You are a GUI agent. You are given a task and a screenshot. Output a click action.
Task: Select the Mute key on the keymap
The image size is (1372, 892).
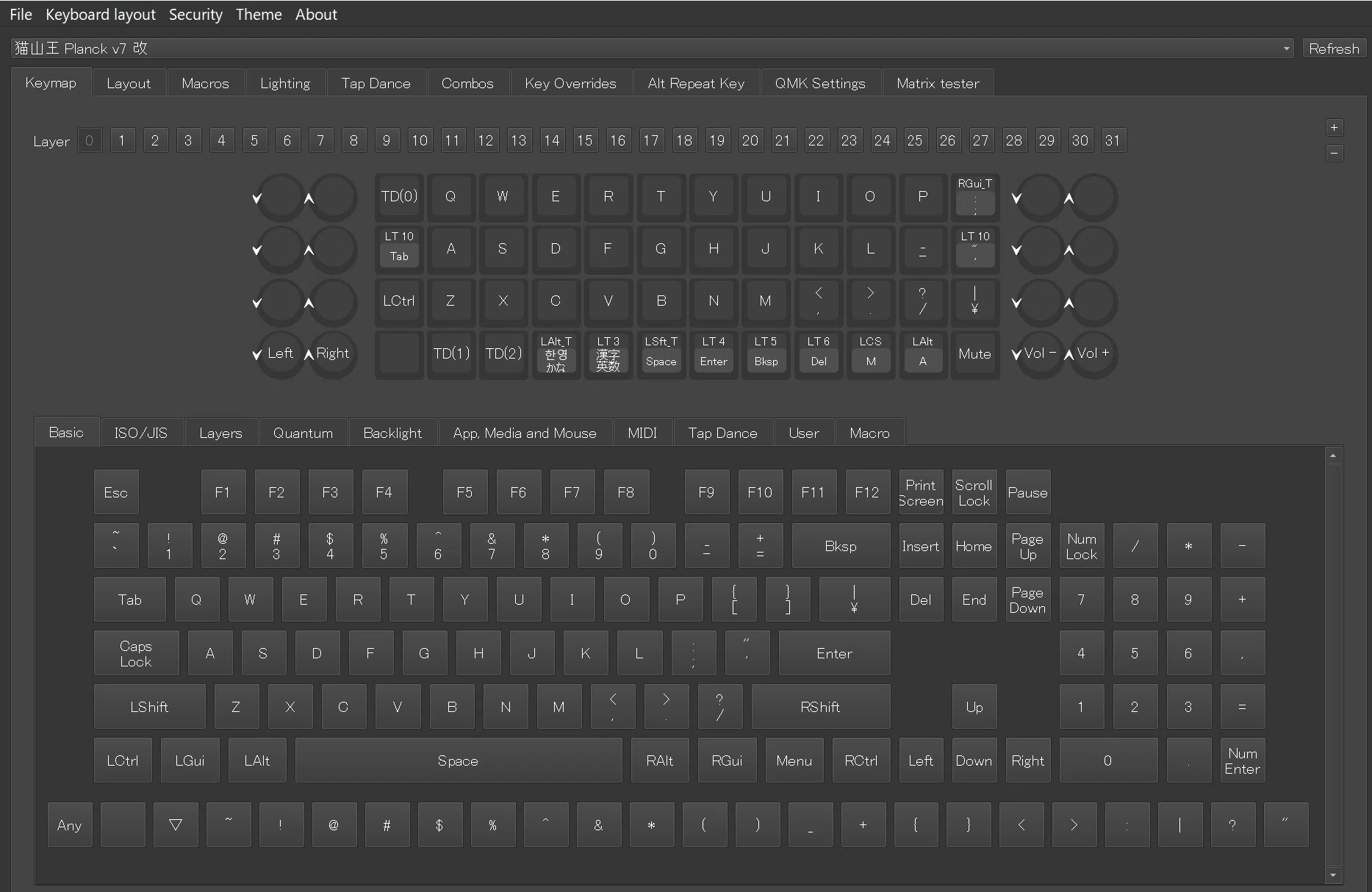pyautogui.click(x=974, y=354)
